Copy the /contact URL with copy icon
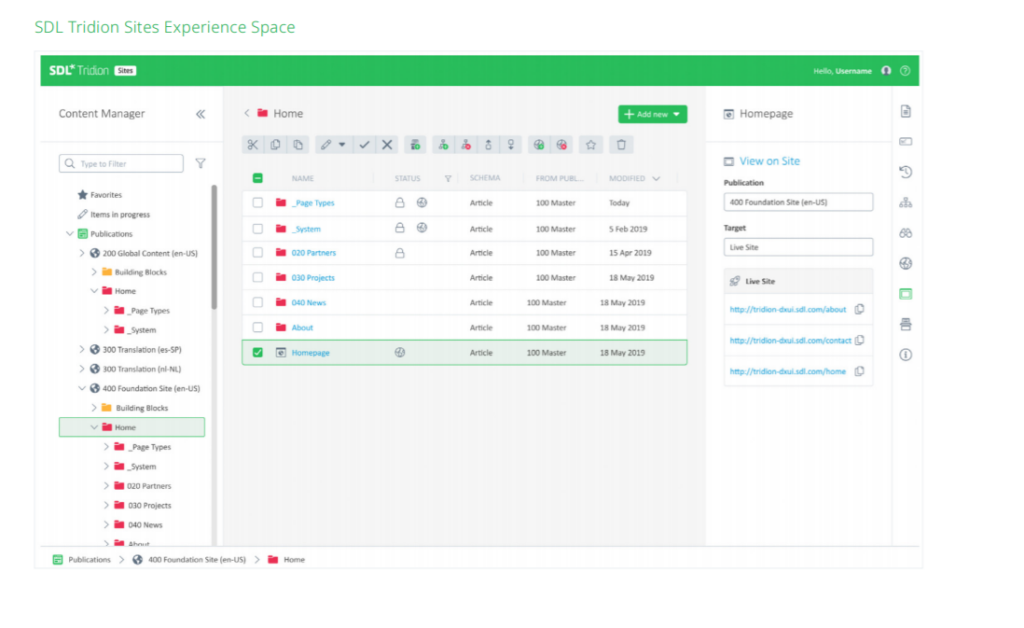Screen dimensions: 1024x628 click(x=859, y=340)
